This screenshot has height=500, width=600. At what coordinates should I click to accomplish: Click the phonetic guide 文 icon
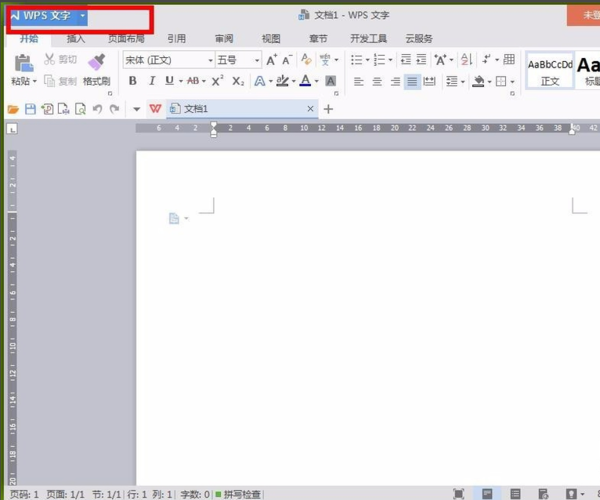click(x=325, y=60)
